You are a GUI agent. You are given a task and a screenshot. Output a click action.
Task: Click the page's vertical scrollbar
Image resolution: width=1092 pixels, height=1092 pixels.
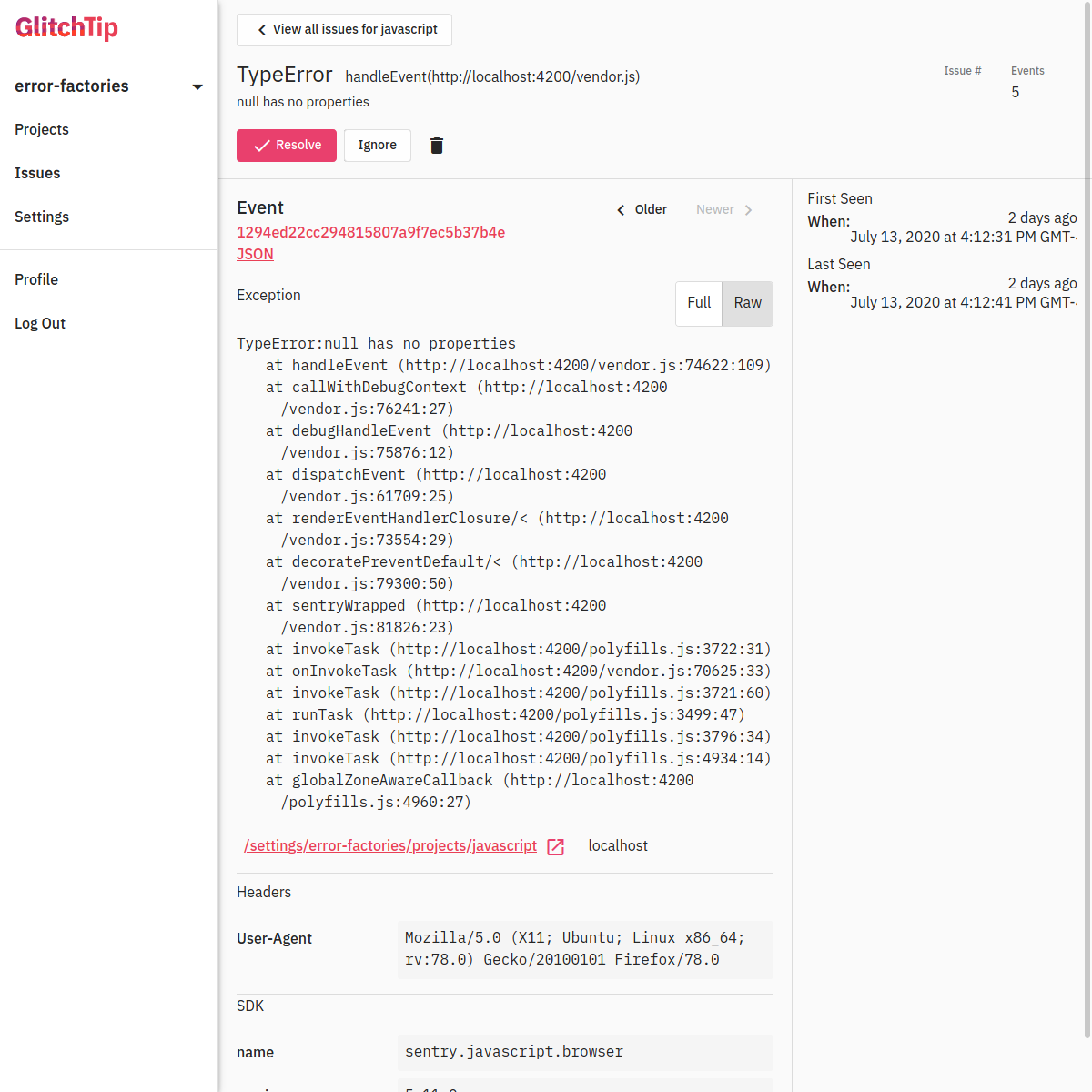click(x=1087, y=546)
